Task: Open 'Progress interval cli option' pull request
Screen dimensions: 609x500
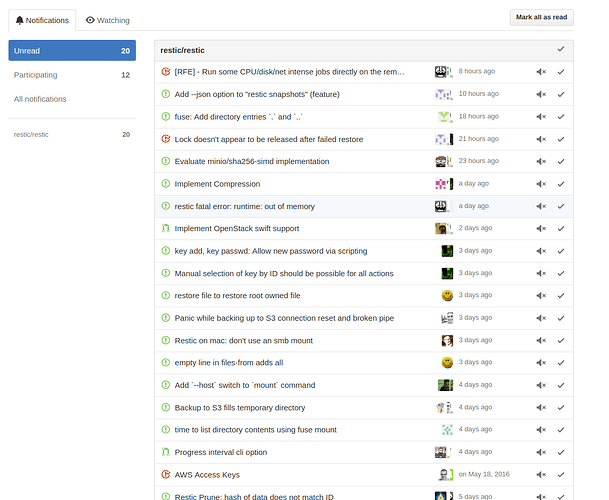Action: pos(221,452)
